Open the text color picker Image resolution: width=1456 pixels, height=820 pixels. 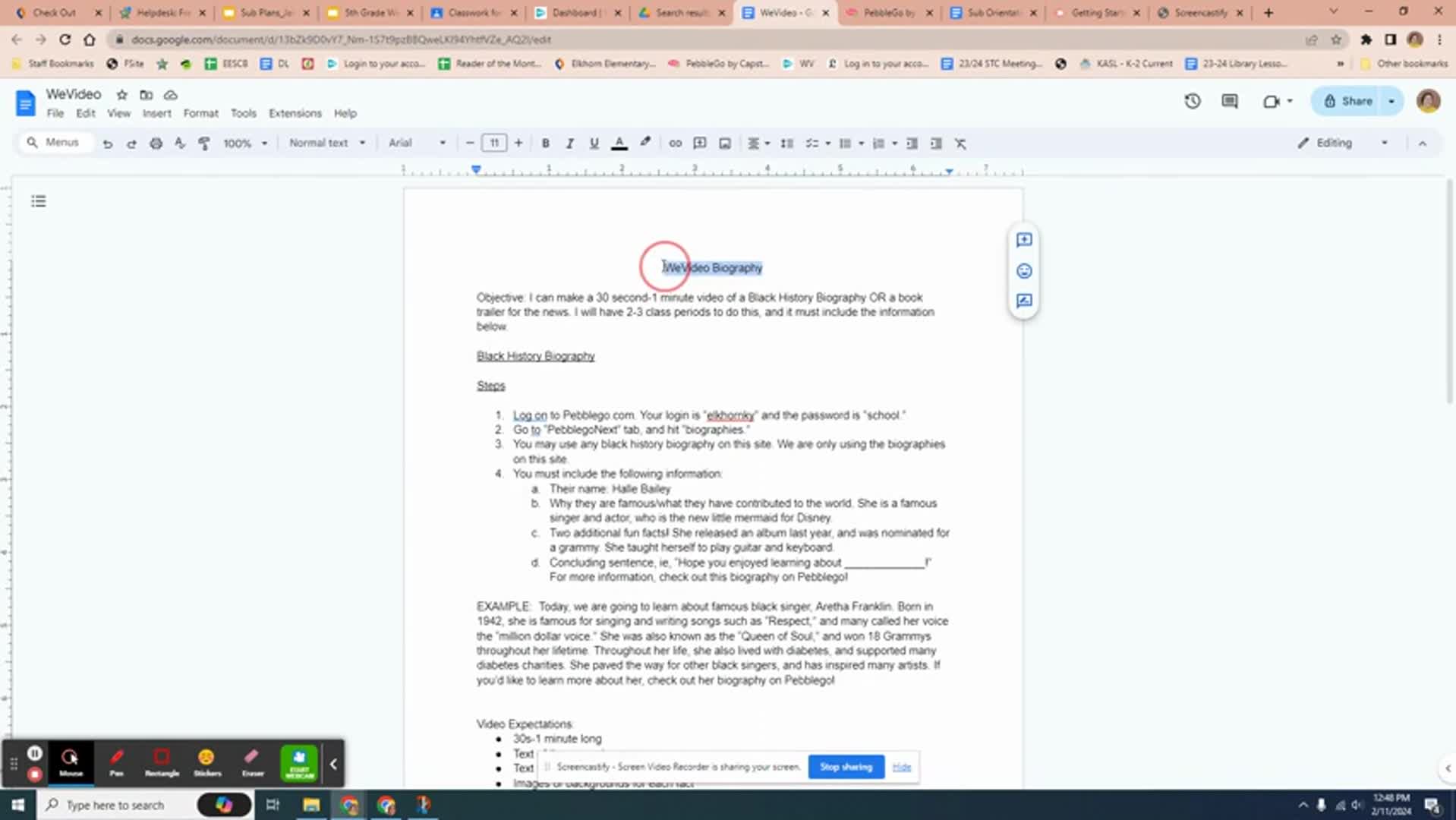pos(619,143)
